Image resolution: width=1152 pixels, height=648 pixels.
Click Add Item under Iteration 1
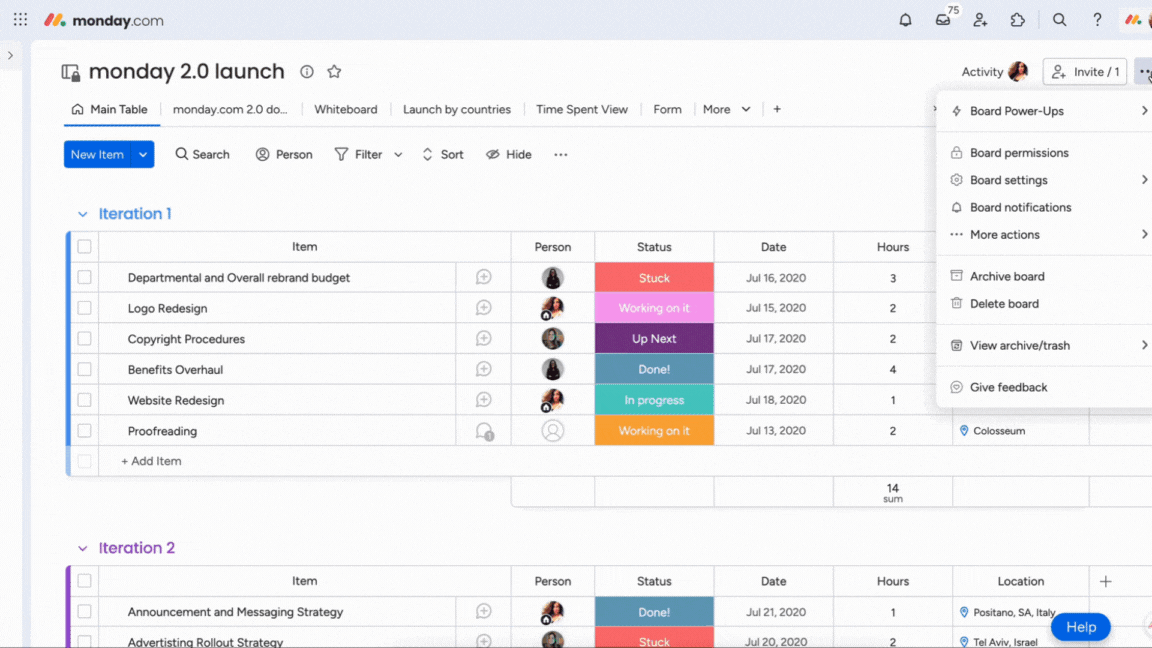point(150,461)
